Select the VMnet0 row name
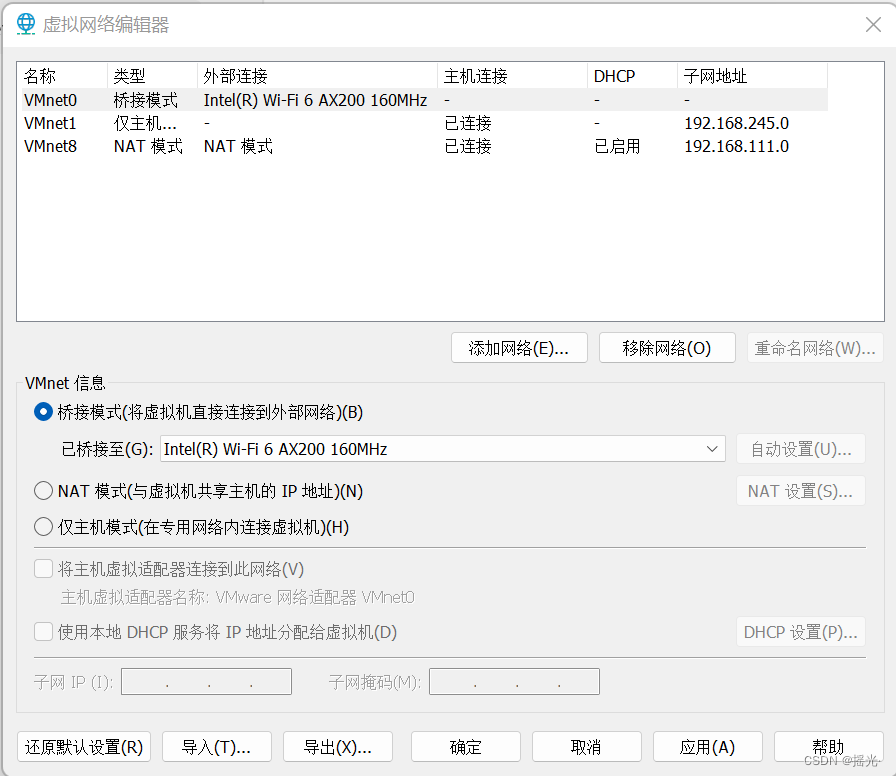The image size is (896, 776). pyautogui.click(x=50, y=100)
